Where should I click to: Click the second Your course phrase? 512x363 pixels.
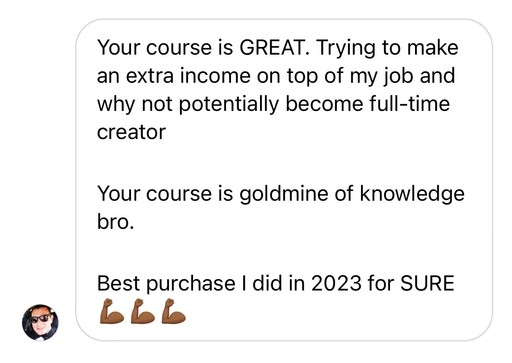coord(155,194)
